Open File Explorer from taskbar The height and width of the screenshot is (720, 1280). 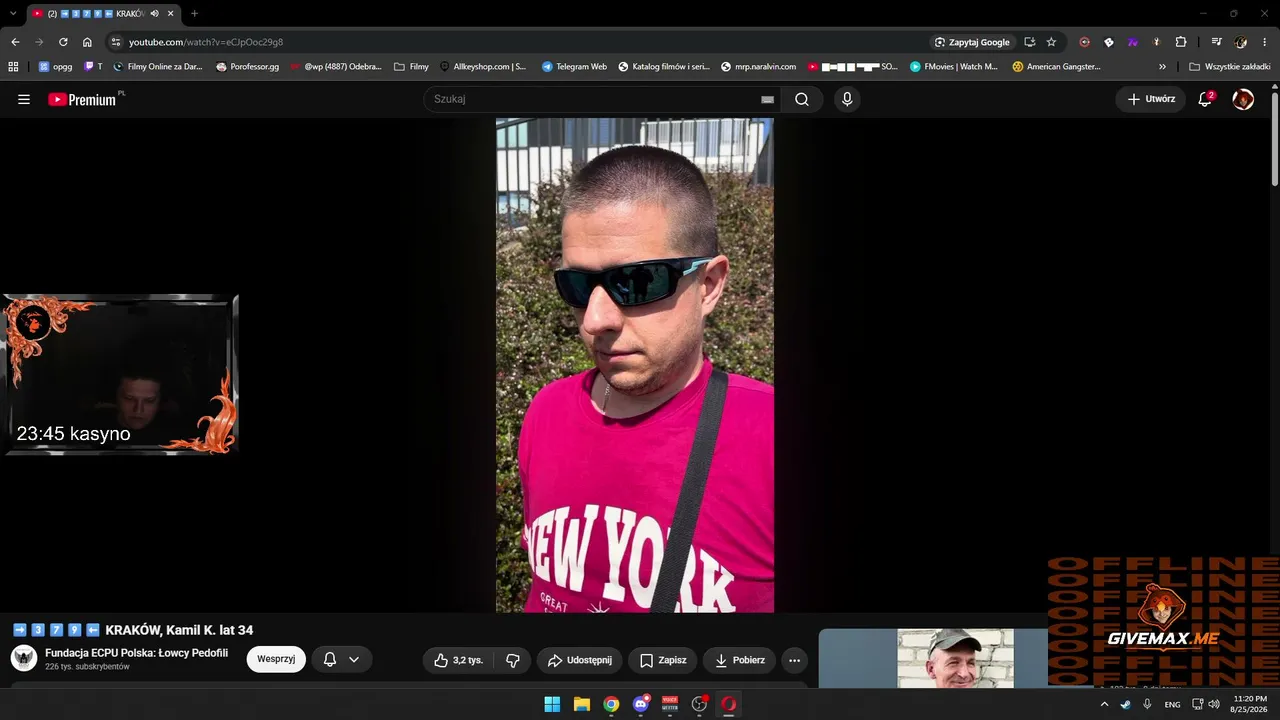click(x=582, y=704)
